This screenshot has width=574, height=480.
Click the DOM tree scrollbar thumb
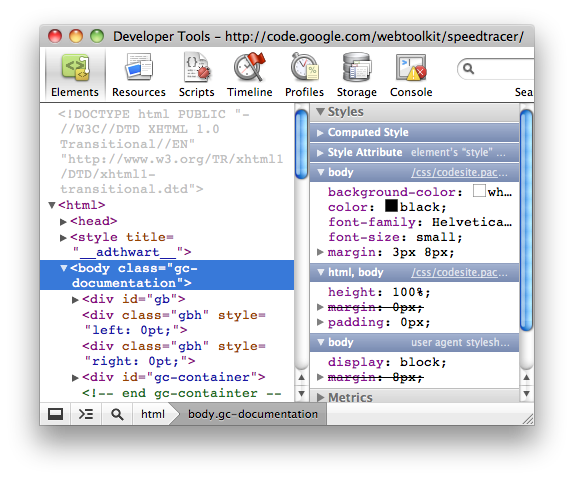(x=302, y=144)
